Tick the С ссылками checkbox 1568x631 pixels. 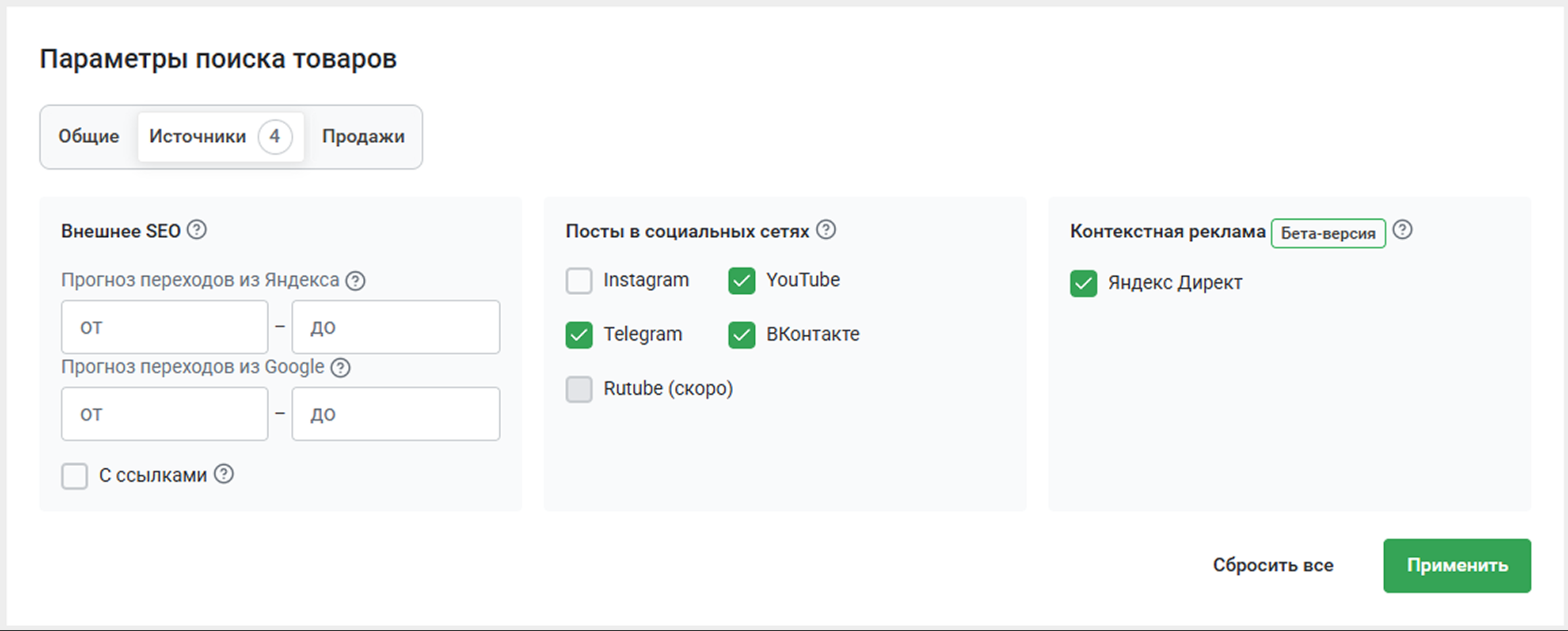coord(75,476)
